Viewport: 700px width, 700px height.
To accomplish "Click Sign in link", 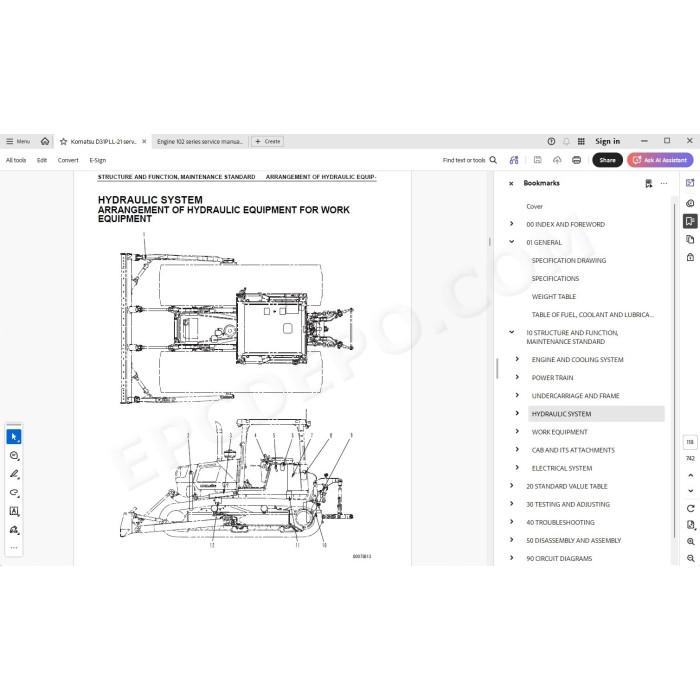I will coord(607,142).
